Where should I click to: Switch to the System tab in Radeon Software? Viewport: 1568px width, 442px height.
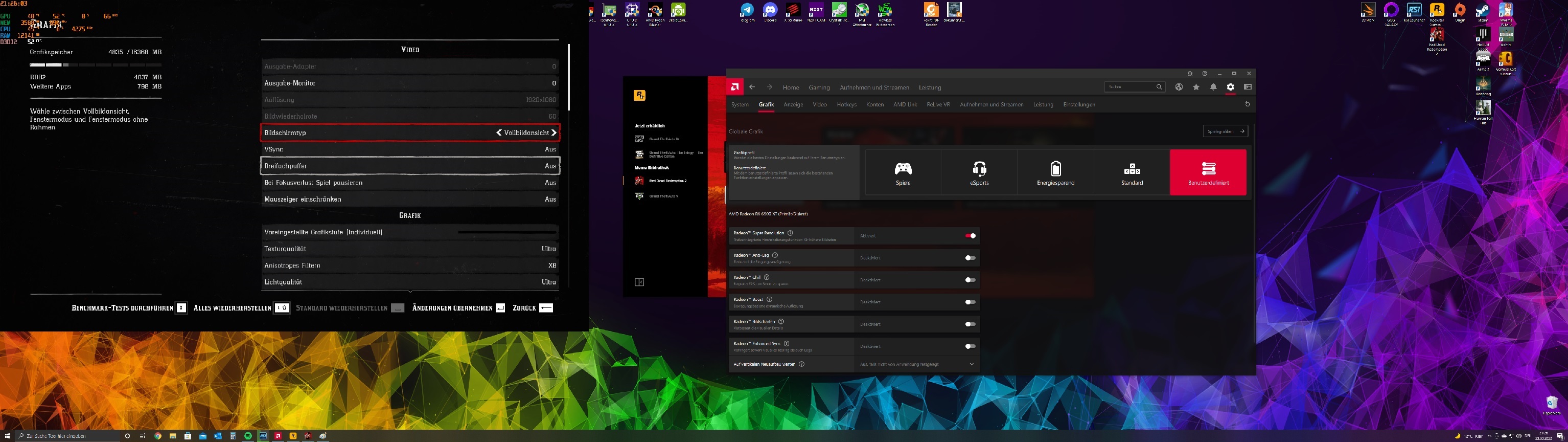[740, 104]
